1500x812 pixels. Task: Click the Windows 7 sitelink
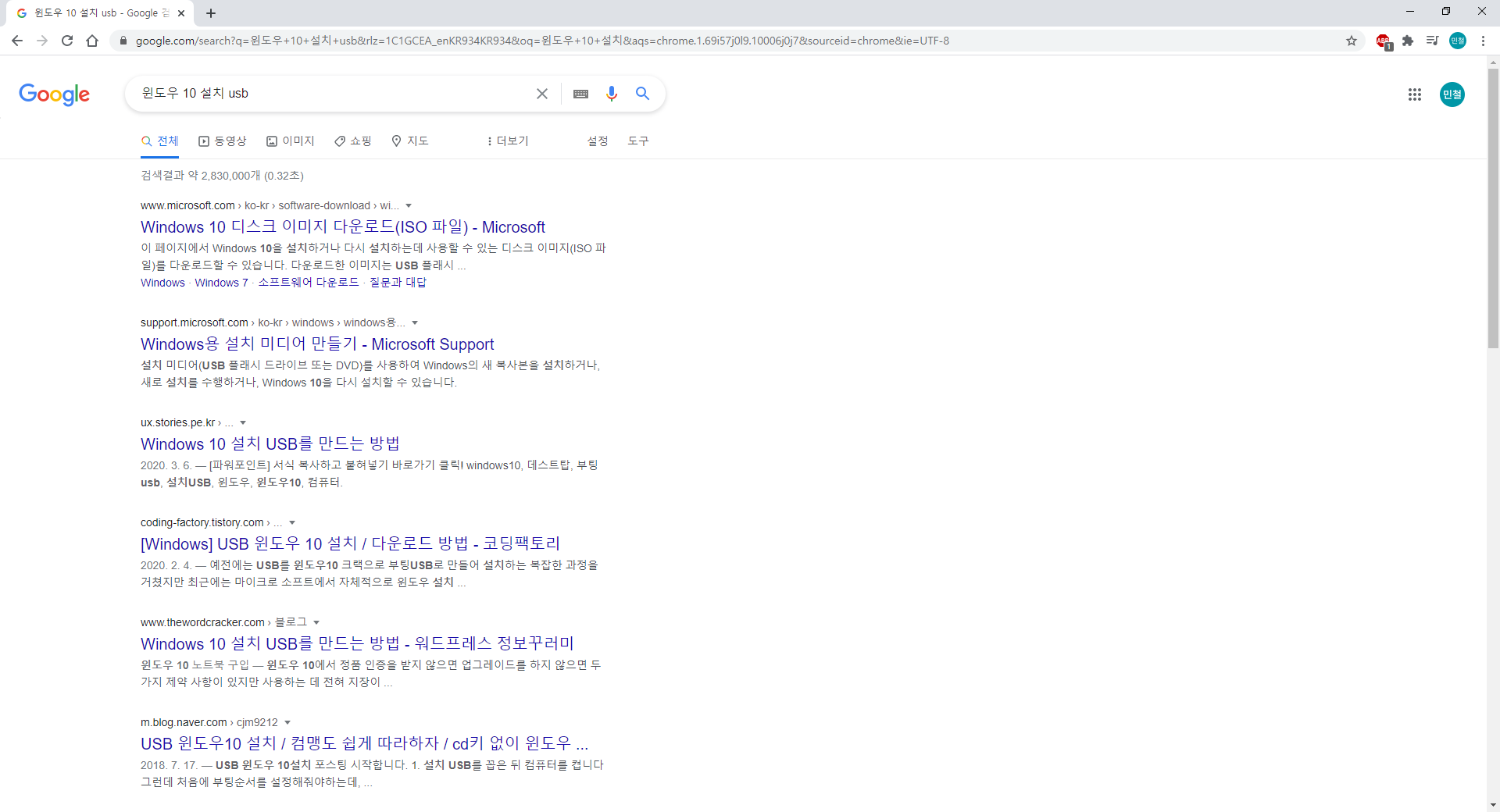221,283
